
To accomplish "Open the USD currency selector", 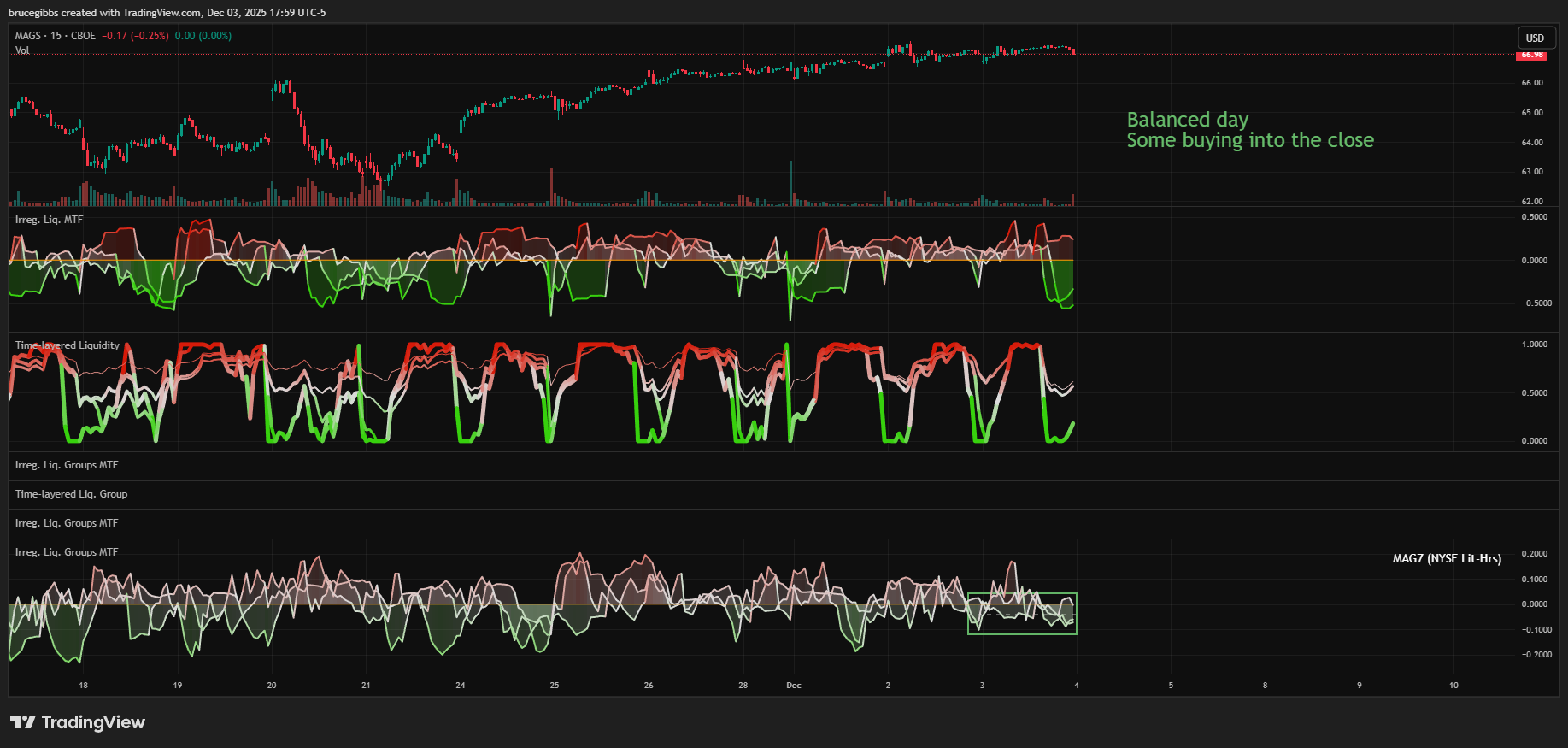I will point(1535,38).
